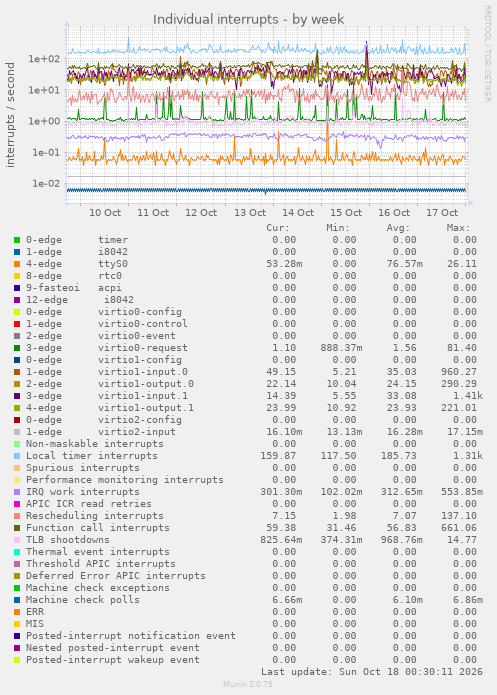Viewport: 497px width, 695px height.
Task: Click the 'Non-maskable interrupts' label
Action: pos(95,444)
